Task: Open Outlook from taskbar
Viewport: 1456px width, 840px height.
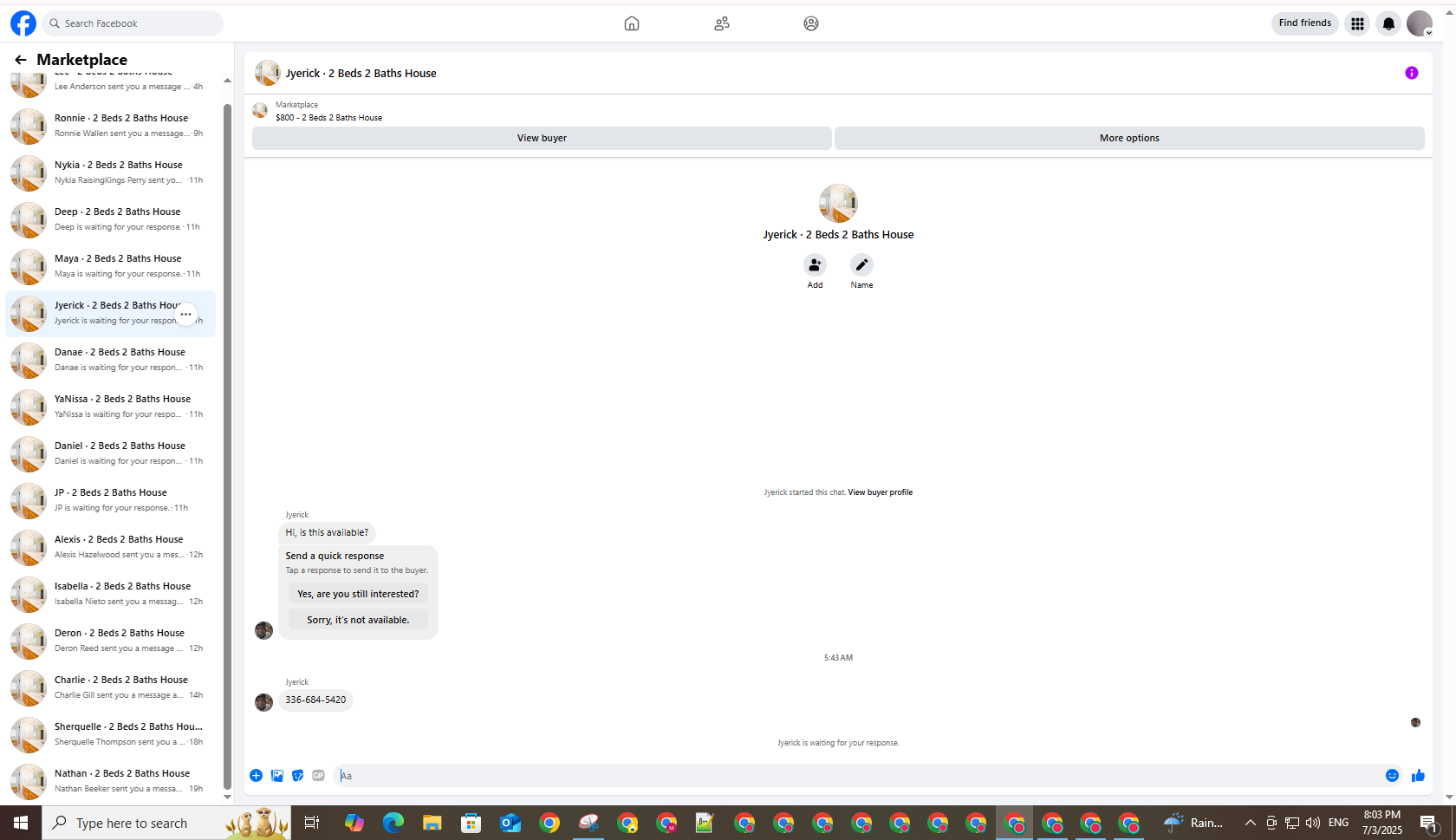Action: point(510,823)
